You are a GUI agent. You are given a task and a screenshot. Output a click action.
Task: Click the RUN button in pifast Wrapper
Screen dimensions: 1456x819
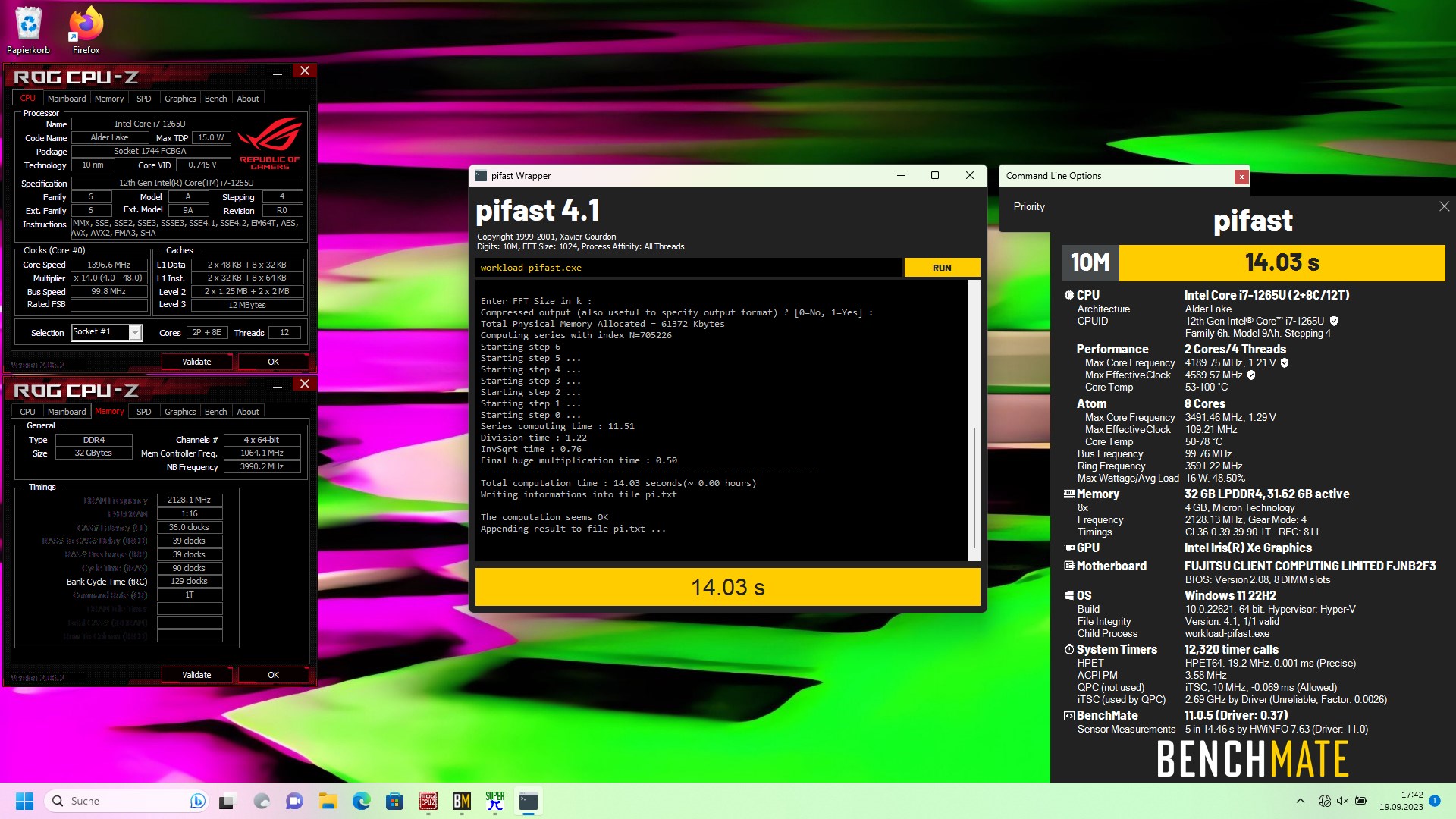(942, 268)
